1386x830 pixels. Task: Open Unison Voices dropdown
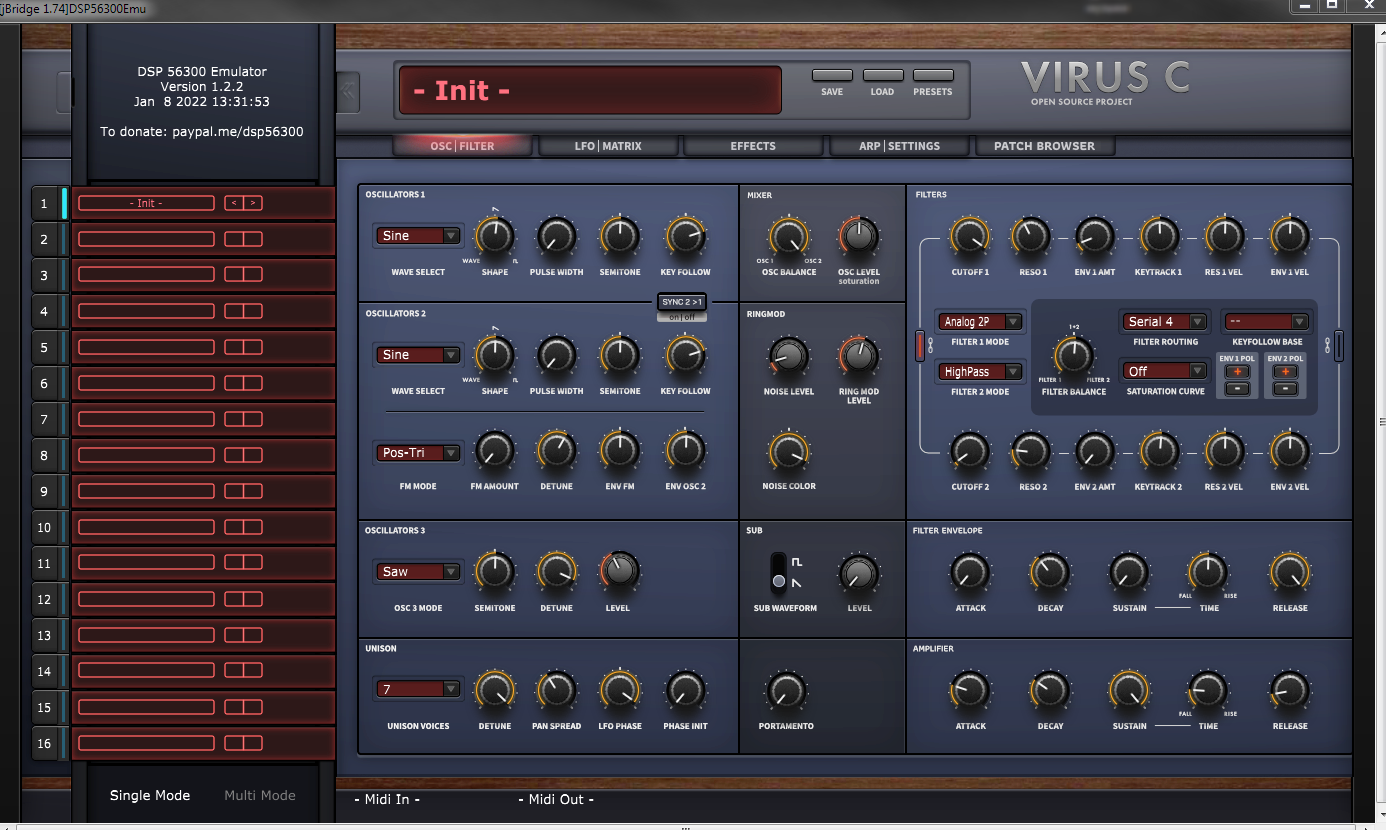pos(419,689)
